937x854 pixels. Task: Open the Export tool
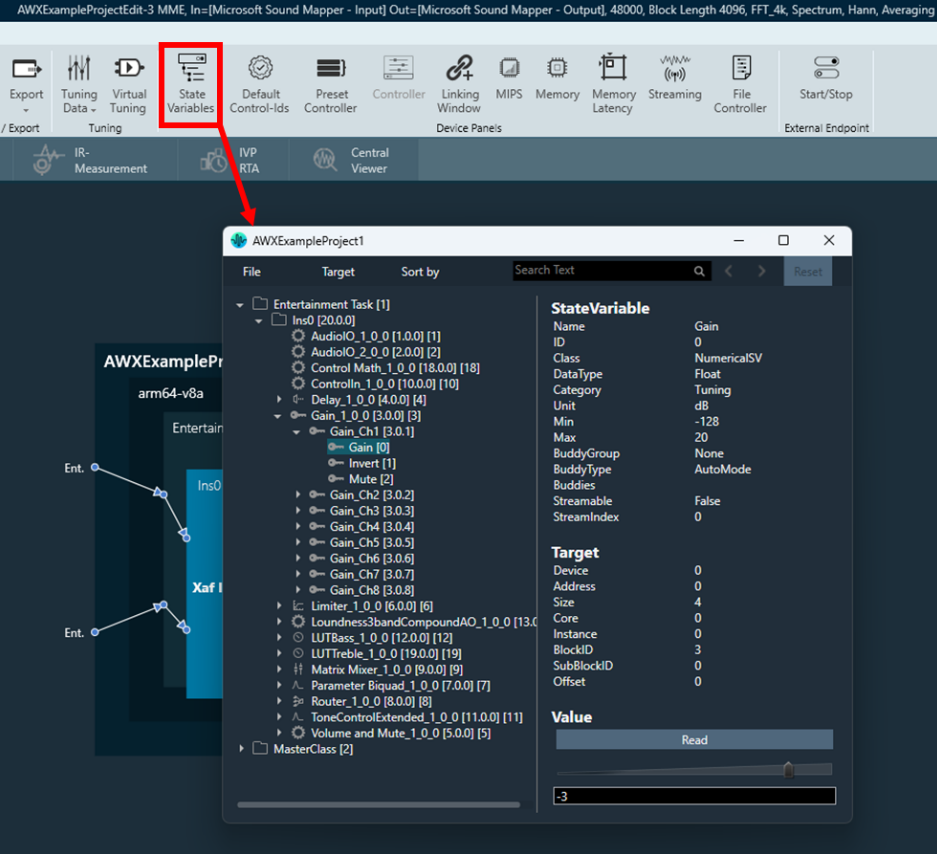pyautogui.click(x=26, y=82)
